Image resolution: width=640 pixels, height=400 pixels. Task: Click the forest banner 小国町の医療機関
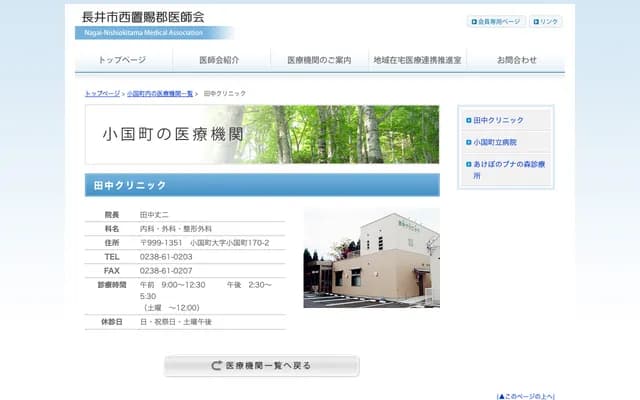tap(262, 135)
